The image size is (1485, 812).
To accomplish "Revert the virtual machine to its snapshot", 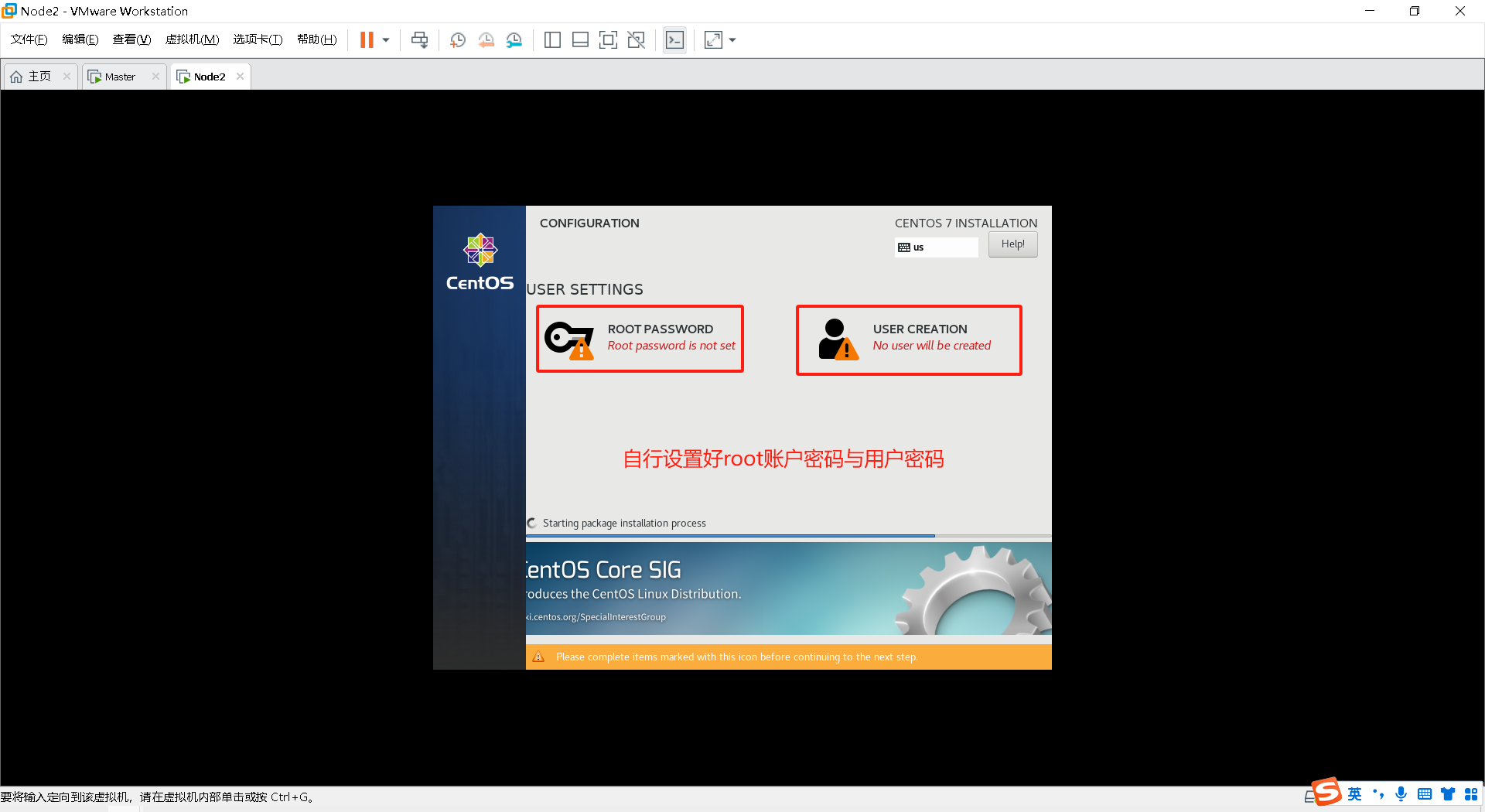I will 486,40.
